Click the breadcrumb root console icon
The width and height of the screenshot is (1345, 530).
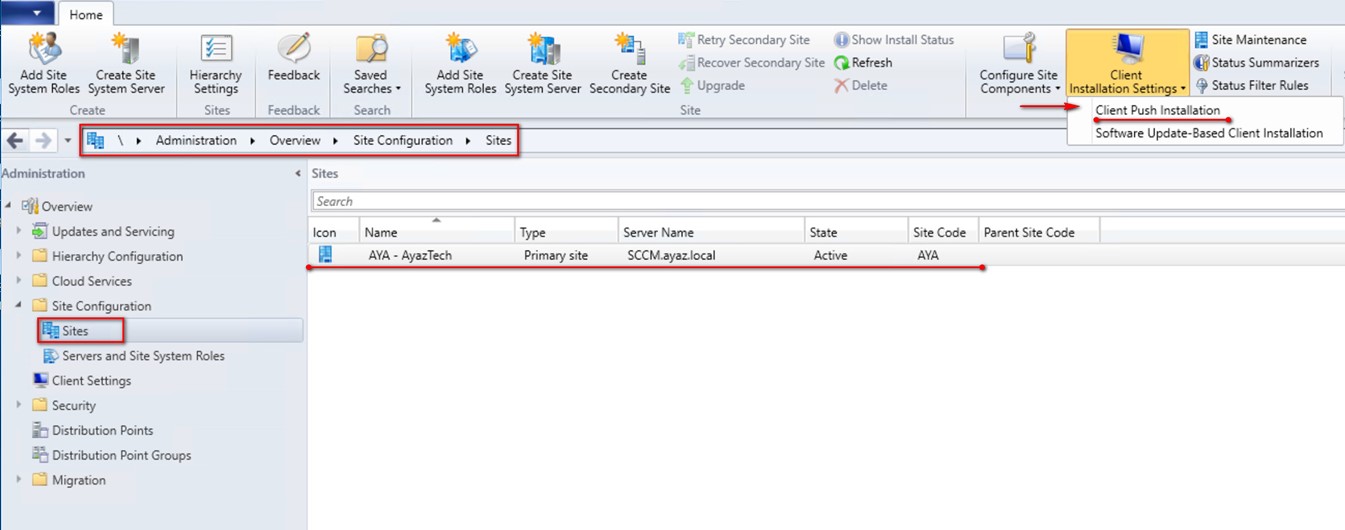coord(96,141)
